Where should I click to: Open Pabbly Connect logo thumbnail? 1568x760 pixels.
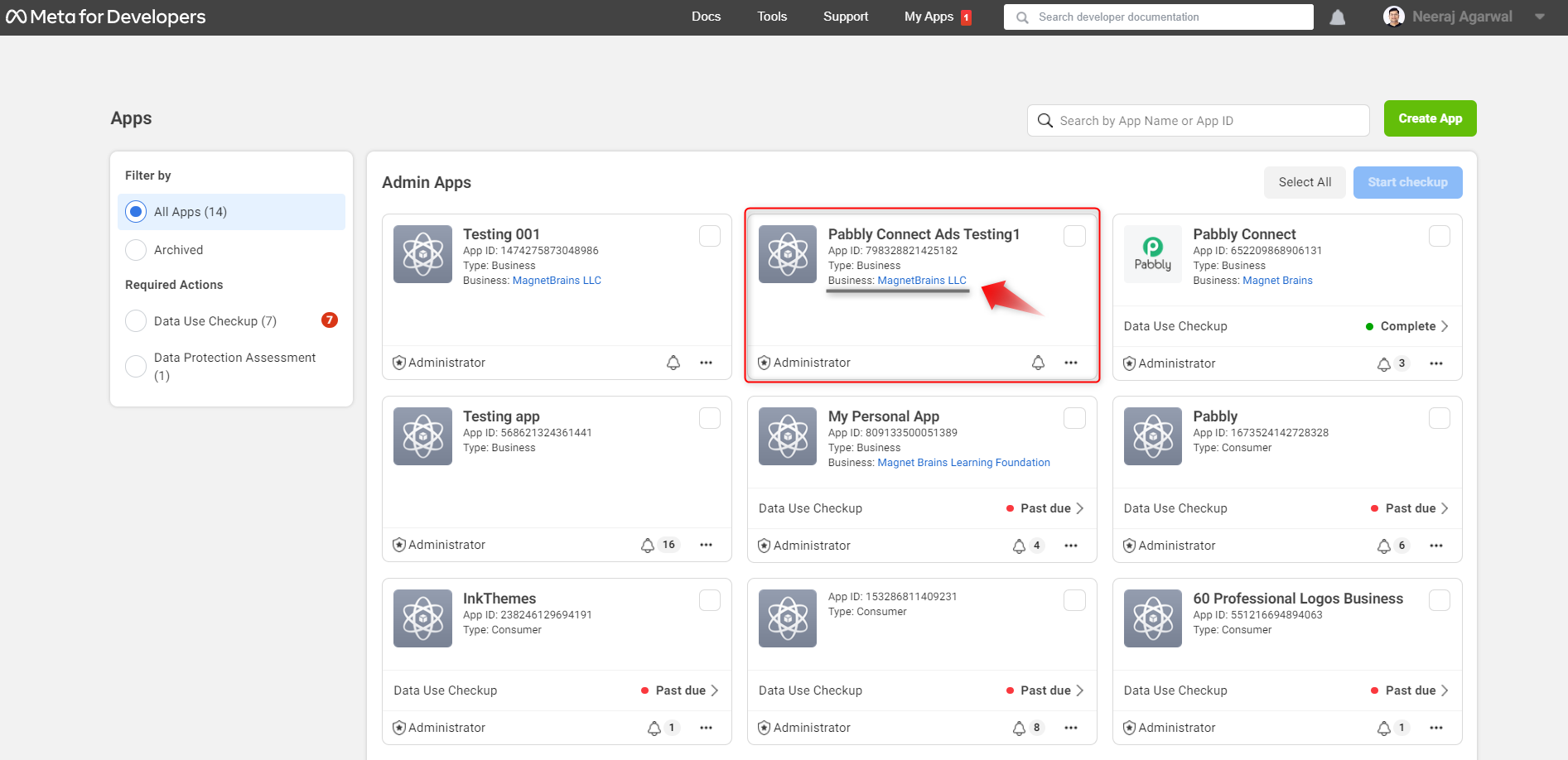[1153, 254]
